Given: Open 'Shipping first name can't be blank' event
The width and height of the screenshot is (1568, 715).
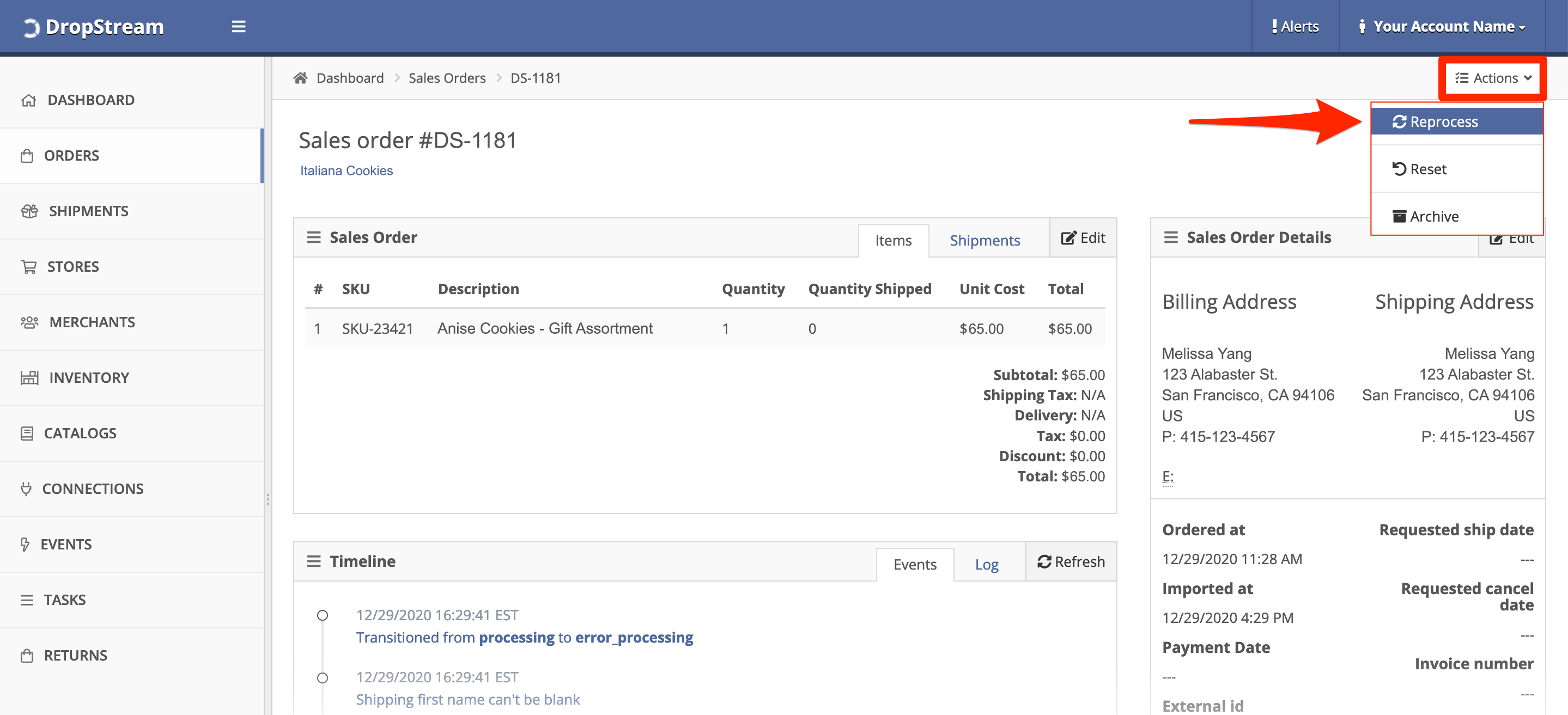Looking at the screenshot, I should (468, 699).
